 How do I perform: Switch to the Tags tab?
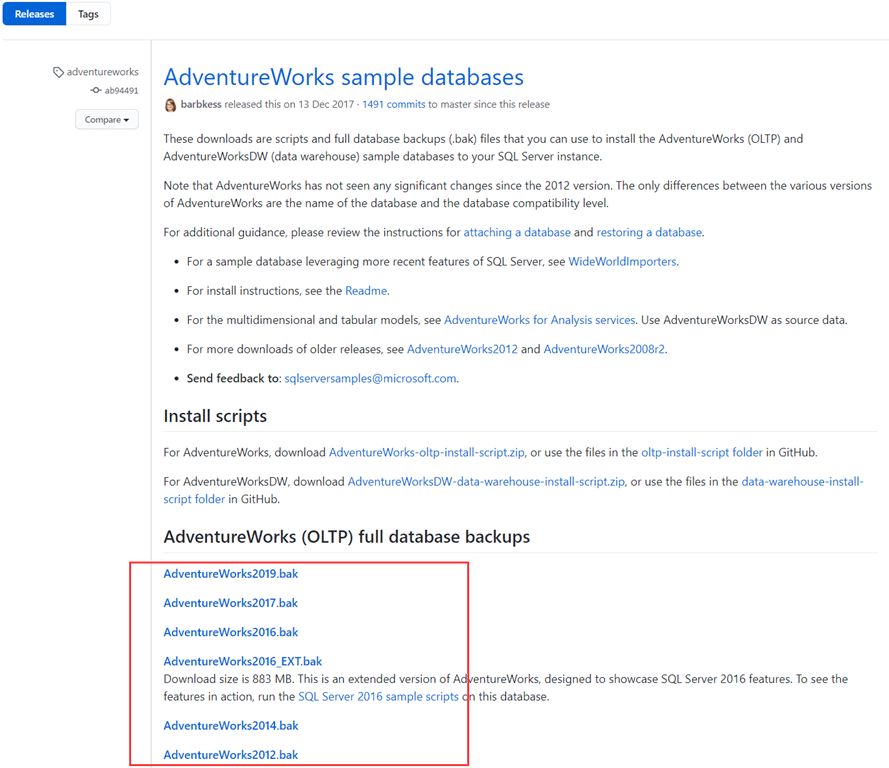tap(88, 14)
